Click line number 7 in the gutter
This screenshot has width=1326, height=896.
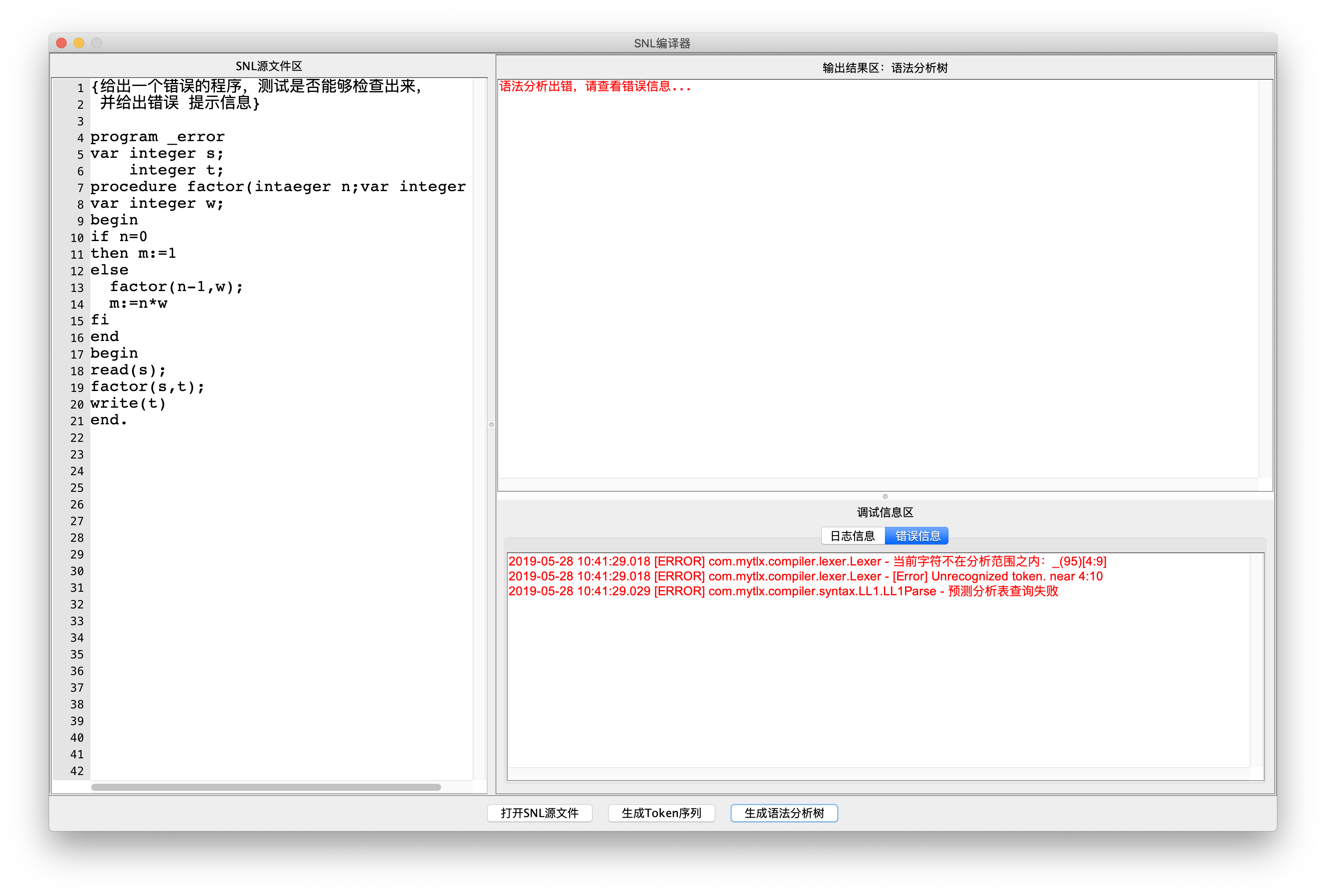(x=80, y=188)
